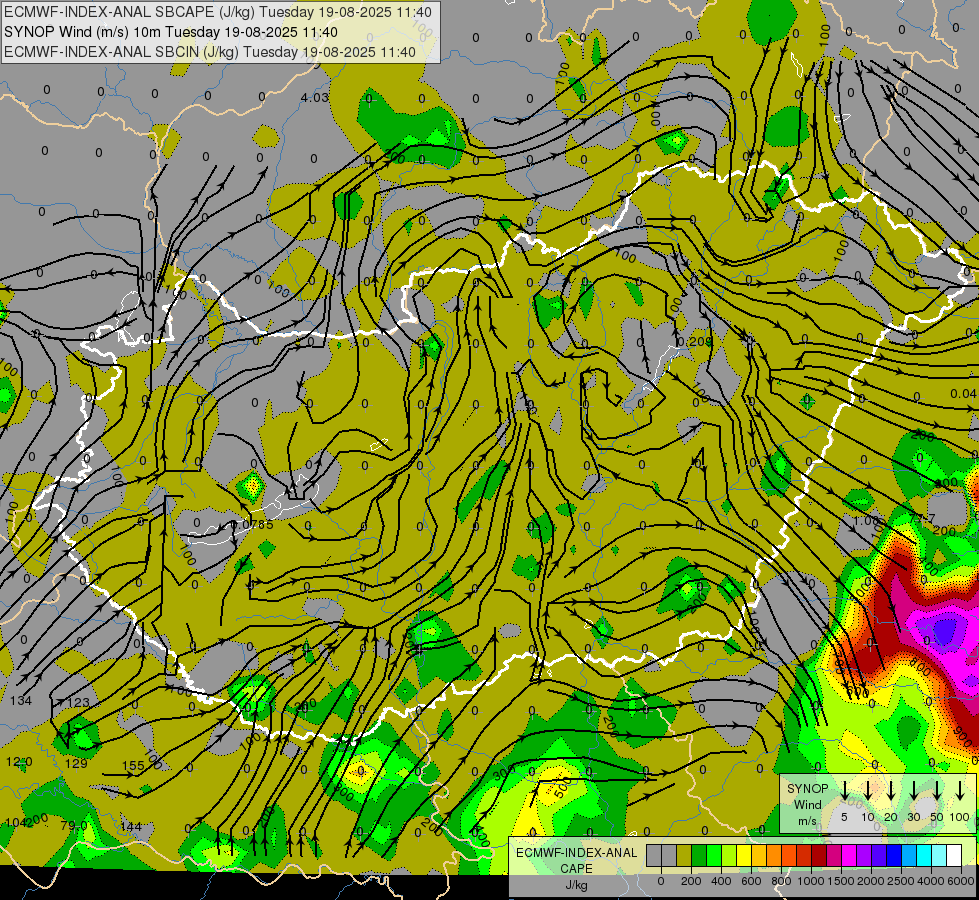Click the station value 144
The height and width of the screenshot is (900, 979).
click(131, 826)
